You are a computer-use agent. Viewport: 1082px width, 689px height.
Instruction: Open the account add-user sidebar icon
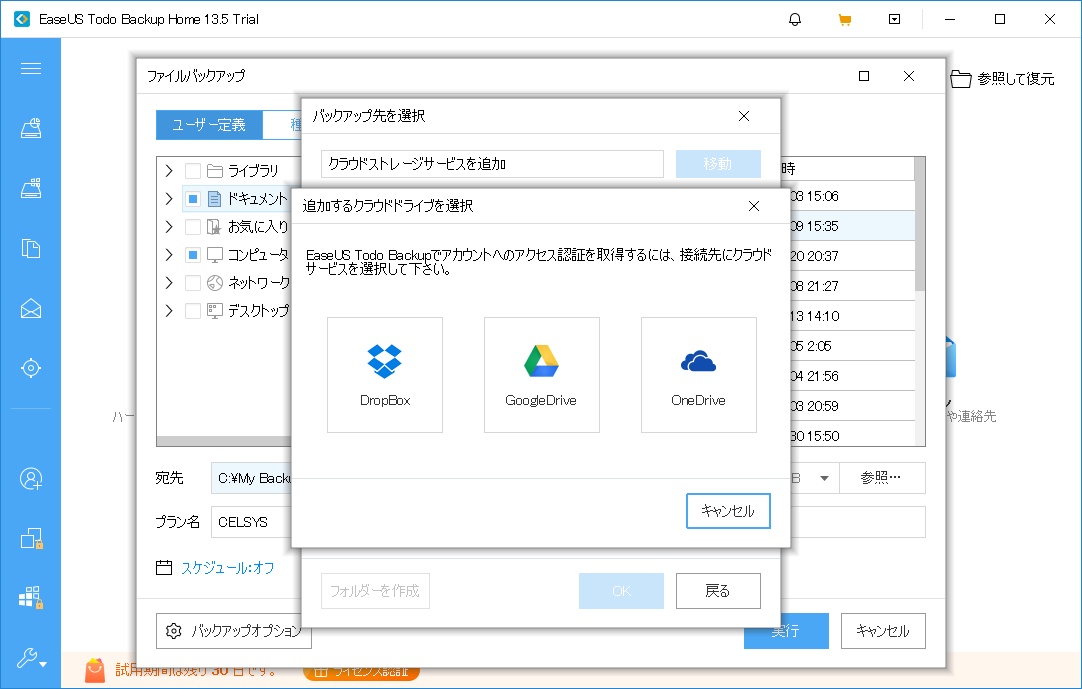(x=31, y=478)
